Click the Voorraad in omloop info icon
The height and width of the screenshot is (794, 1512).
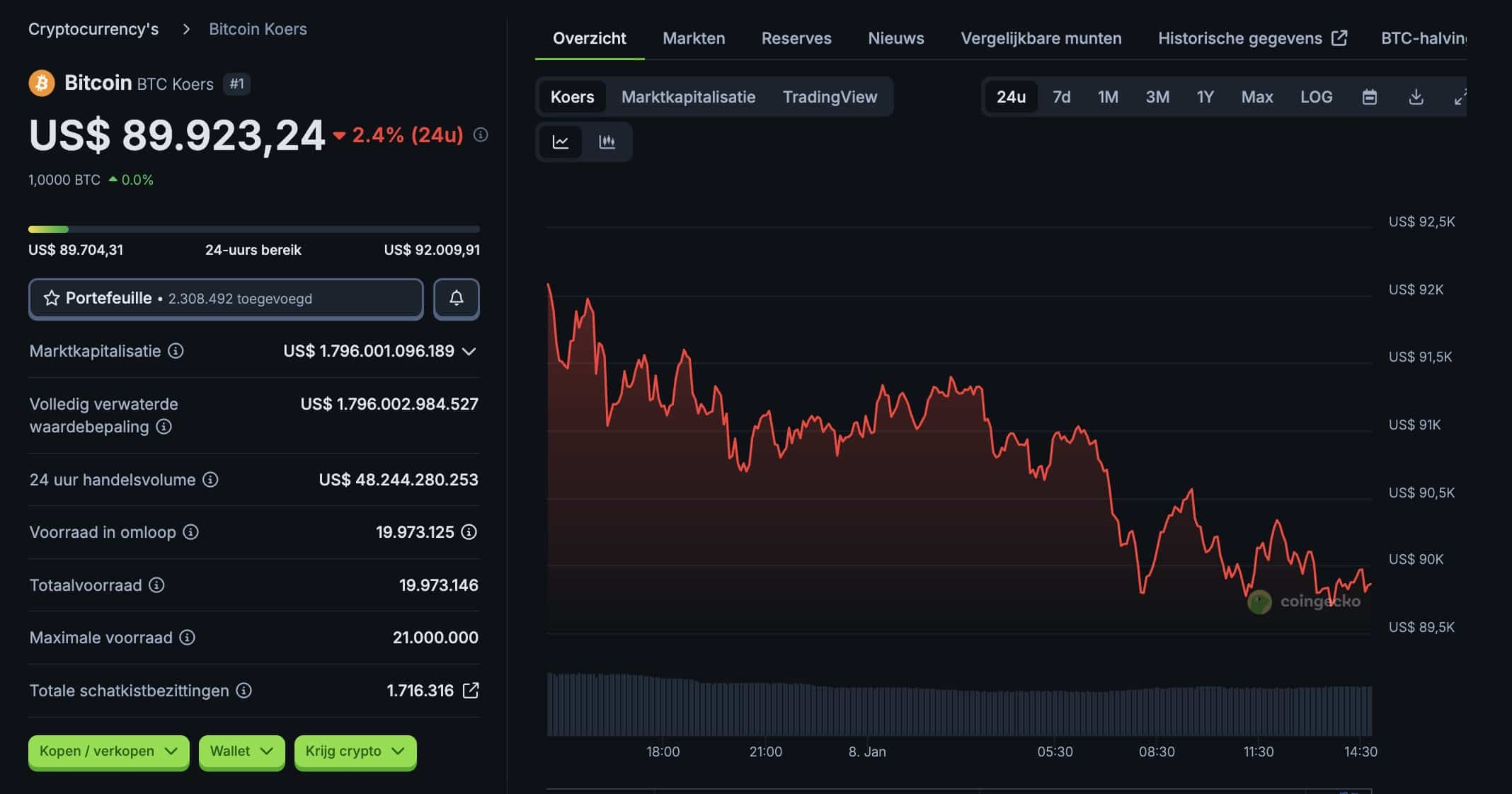(190, 532)
